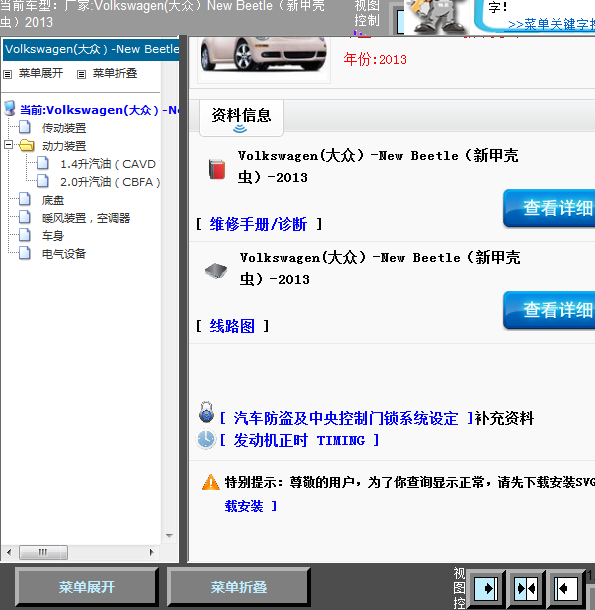Image resolution: width=595 pixels, height=610 pixels.
Task: Open 2.0升汽油 (CBFA) engine item
Action: (x=110, y=182)
